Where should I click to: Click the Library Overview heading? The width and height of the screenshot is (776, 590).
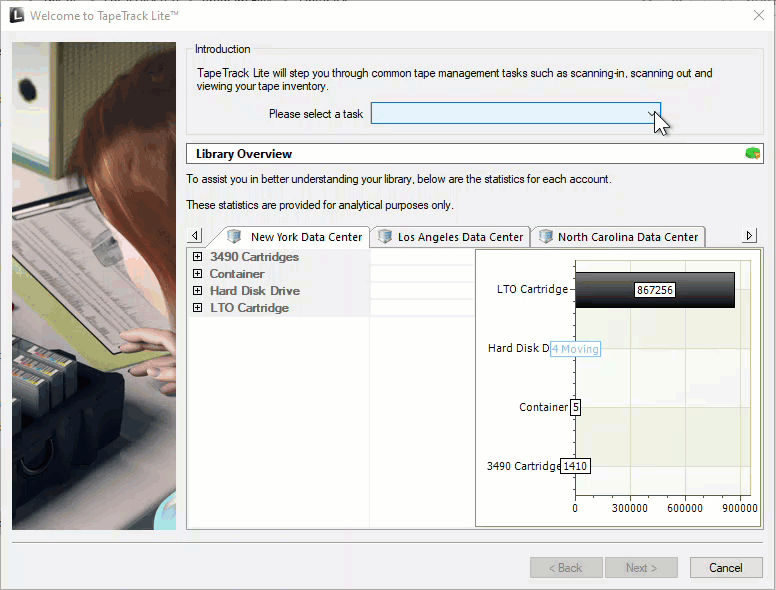pyautogui.click(x=243, y=154)
